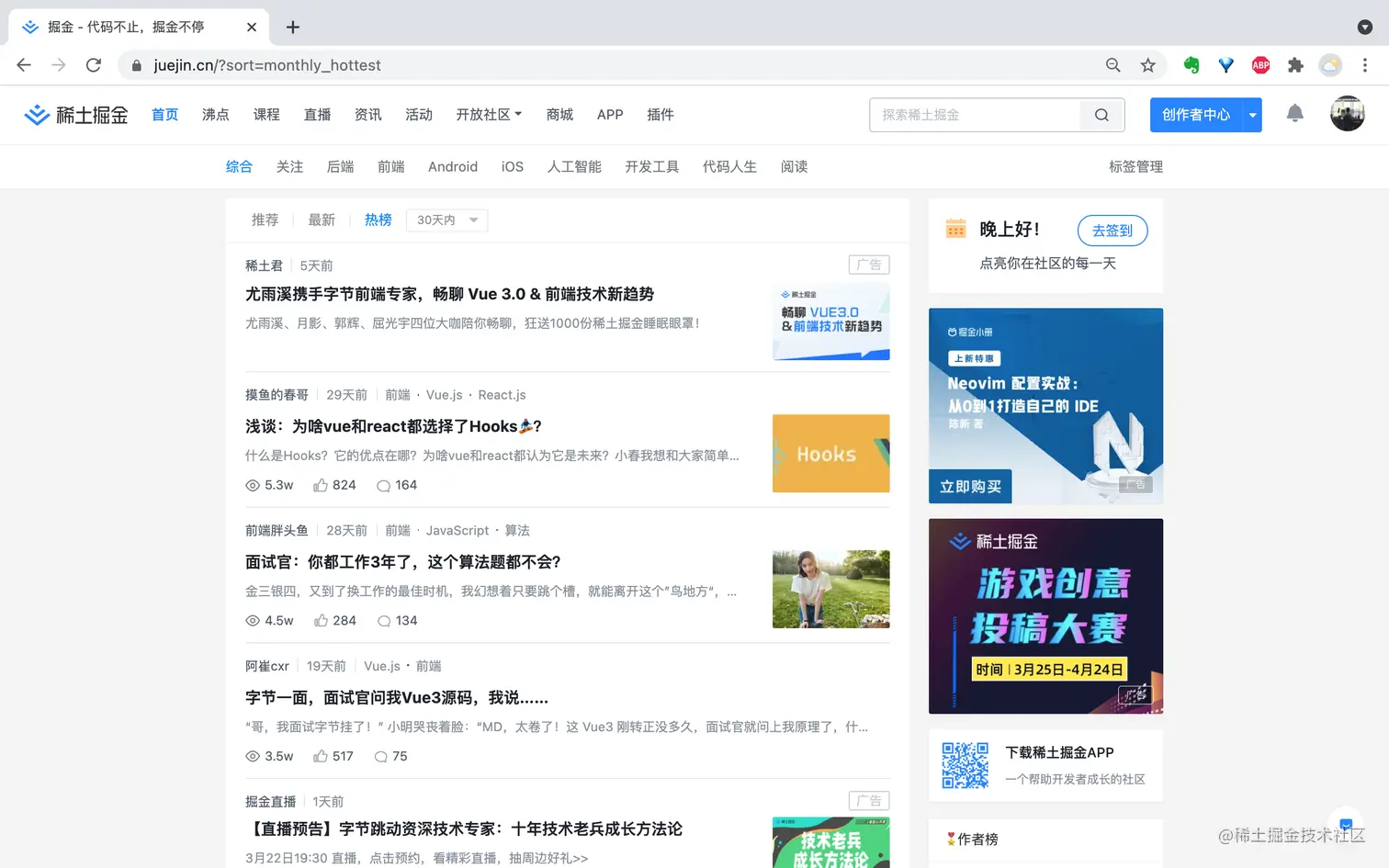1389x868 pixels.
Task: Open the 直播 nav item
Action: coord(317,115)
